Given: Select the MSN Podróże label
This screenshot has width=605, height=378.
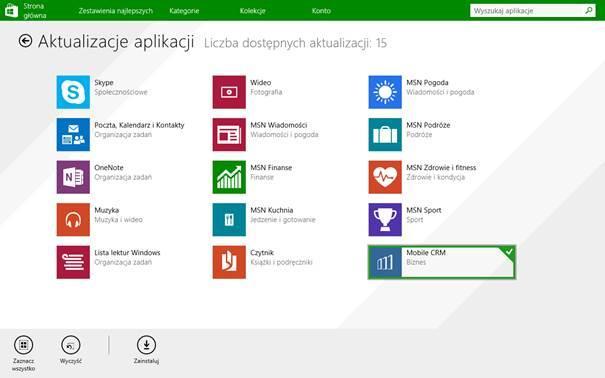Looking at the screenshot, I should click(428, 125).
